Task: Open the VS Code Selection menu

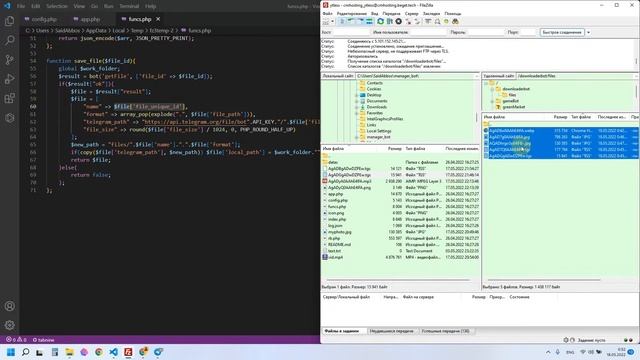Action: pos(57,6)
